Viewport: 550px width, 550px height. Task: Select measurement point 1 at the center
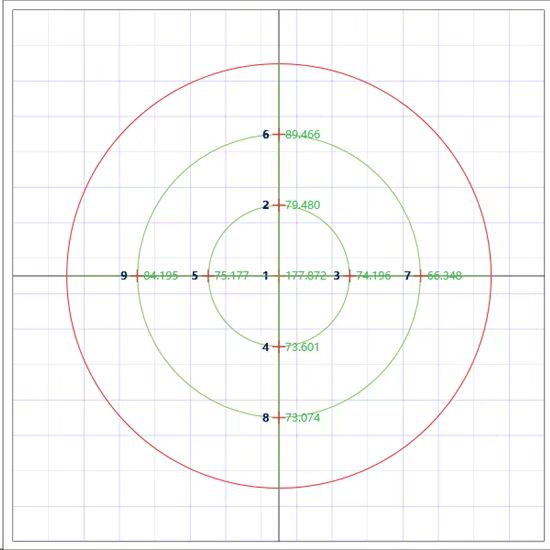coord(279,276)
